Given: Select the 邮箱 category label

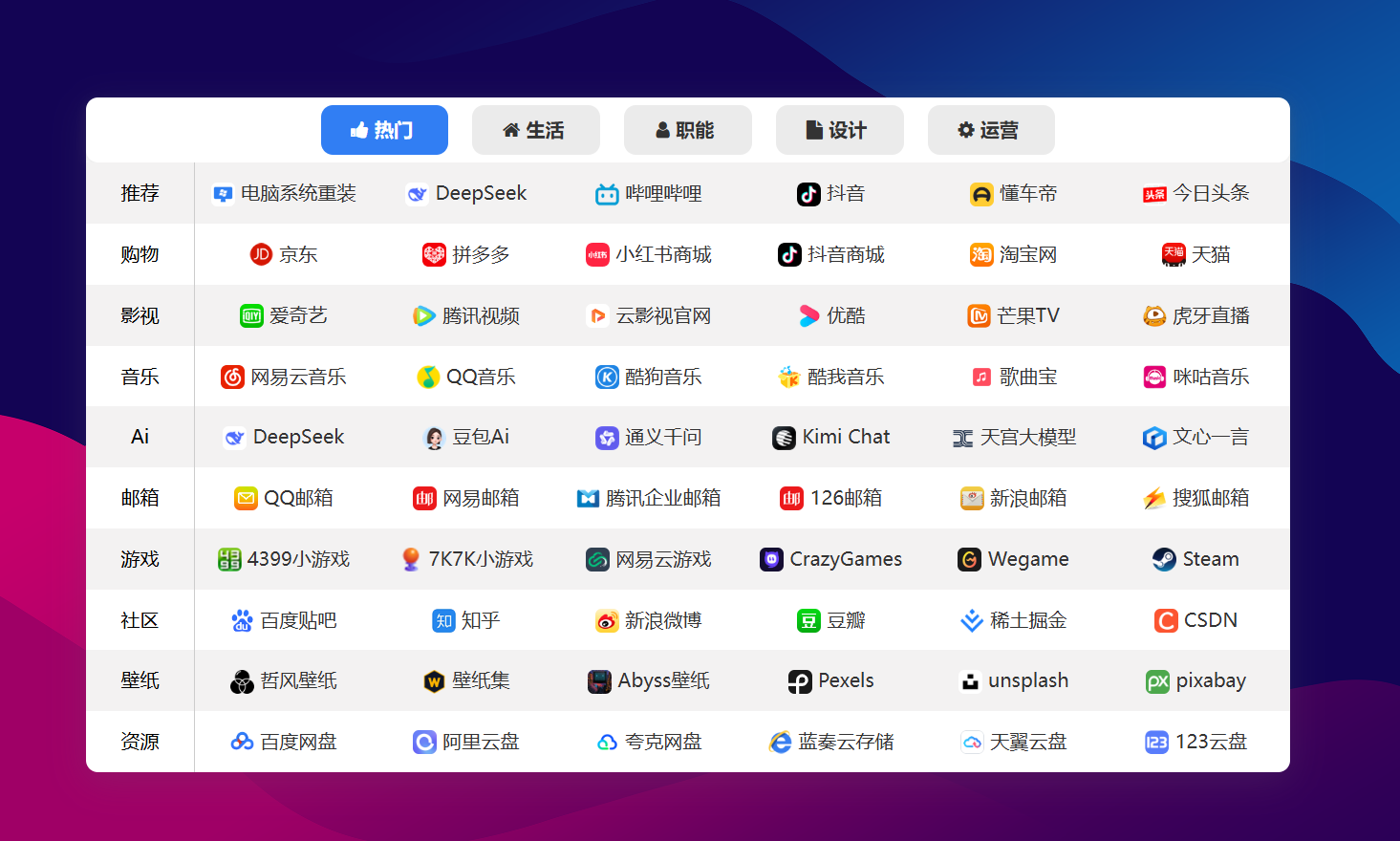Looking at the screenshot, I should pyautogui.click(x=140, y=499).
